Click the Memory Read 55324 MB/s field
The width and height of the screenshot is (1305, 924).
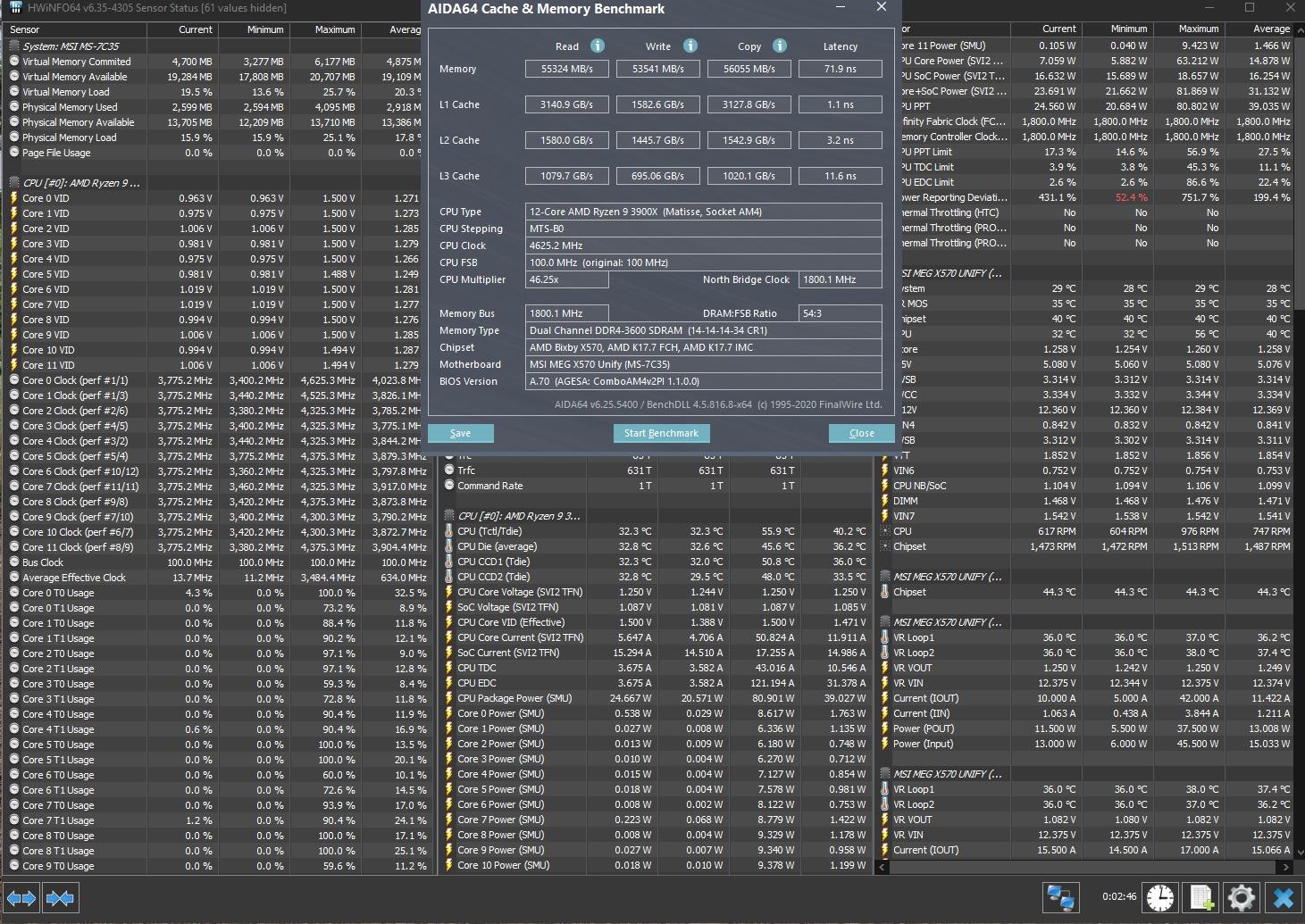[x=566, y=69]
